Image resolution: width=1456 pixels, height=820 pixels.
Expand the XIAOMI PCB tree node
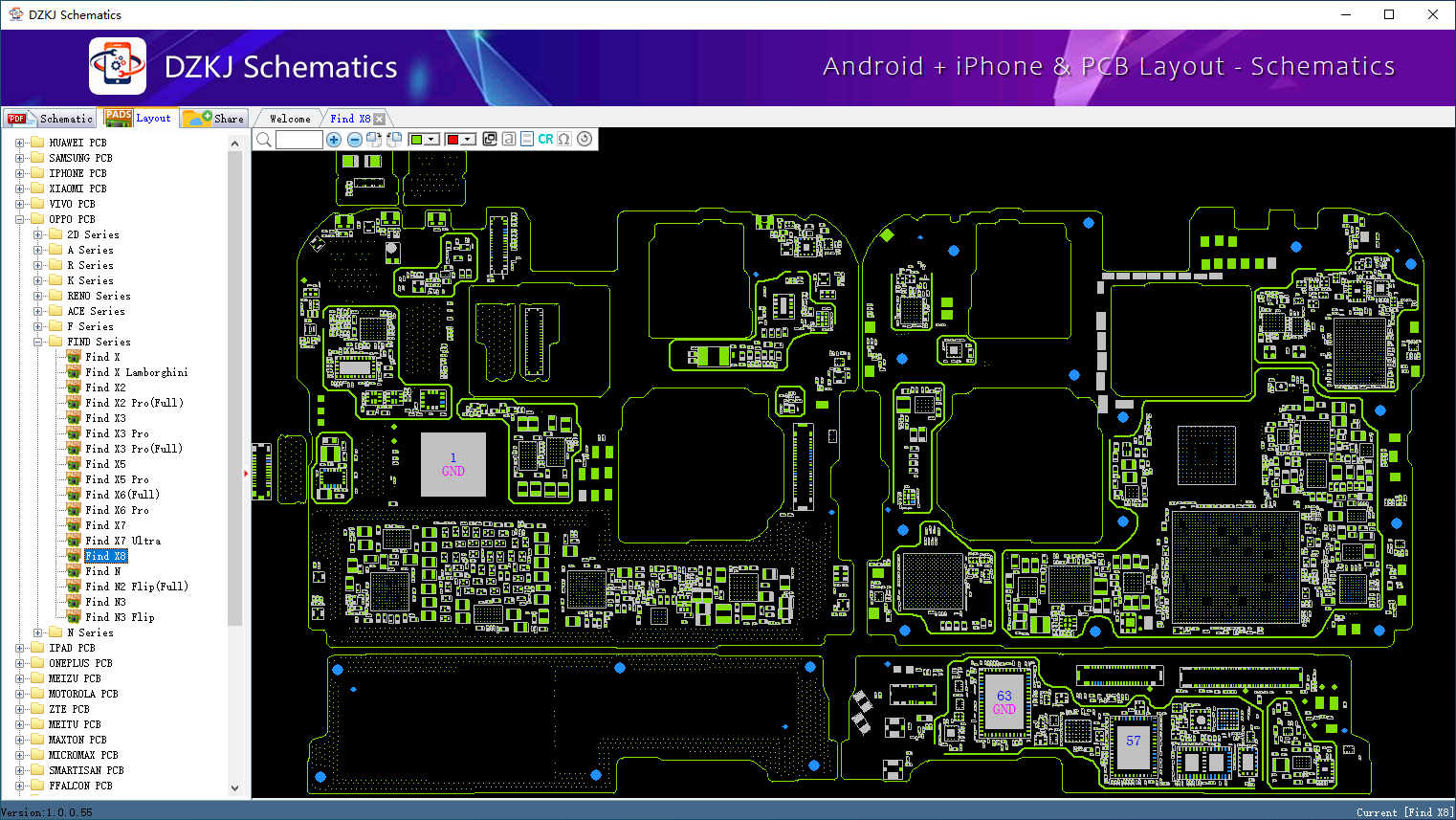(20, 188)
